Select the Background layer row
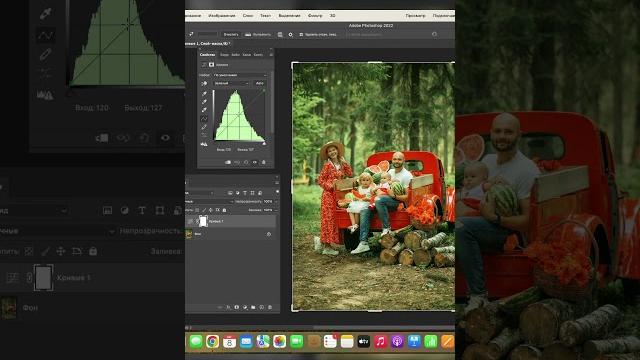The image size is (640, 360). [231, 234]
